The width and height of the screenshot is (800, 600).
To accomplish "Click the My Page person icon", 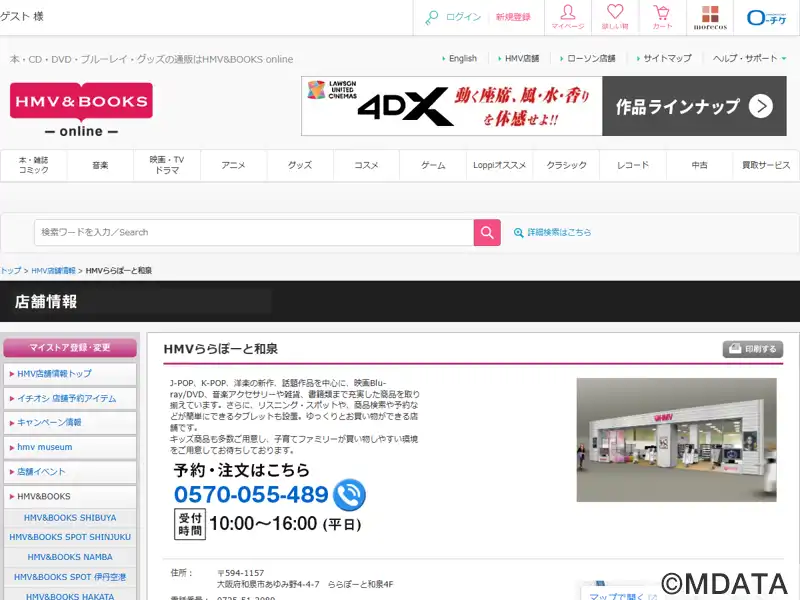I will [567, 16].
